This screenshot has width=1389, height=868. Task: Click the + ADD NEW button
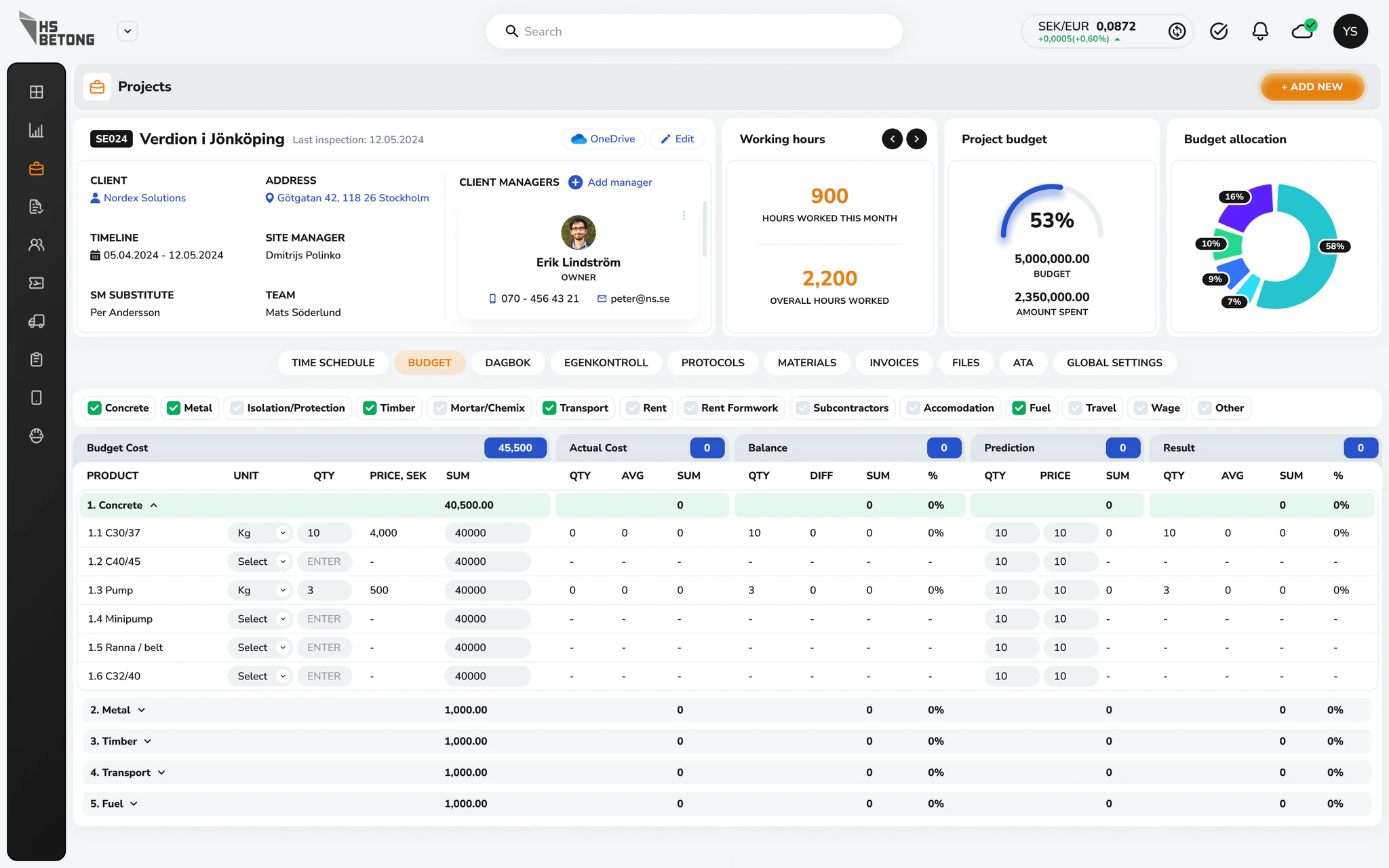coord(1312,87)
